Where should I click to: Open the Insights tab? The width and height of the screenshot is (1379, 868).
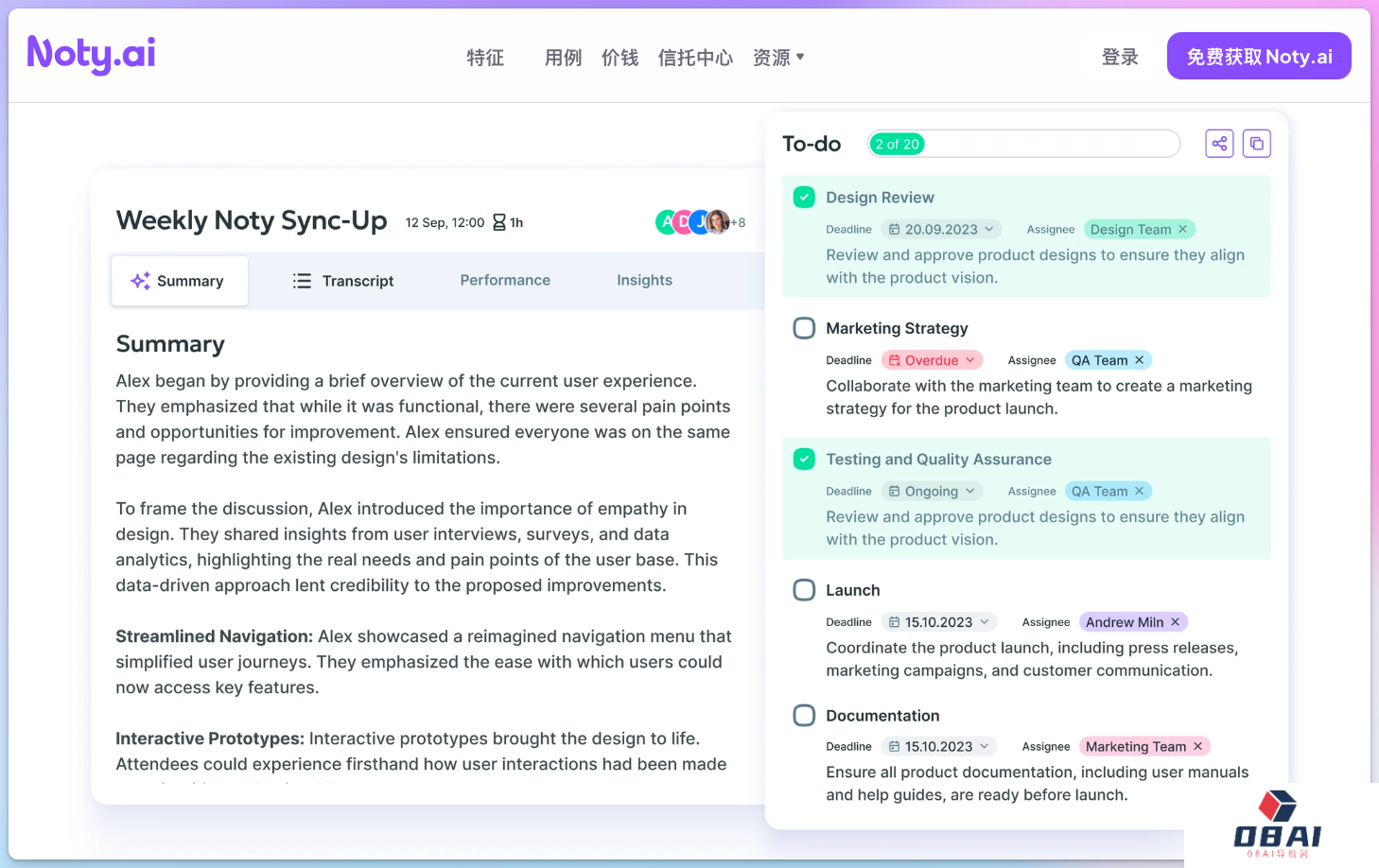644,280
